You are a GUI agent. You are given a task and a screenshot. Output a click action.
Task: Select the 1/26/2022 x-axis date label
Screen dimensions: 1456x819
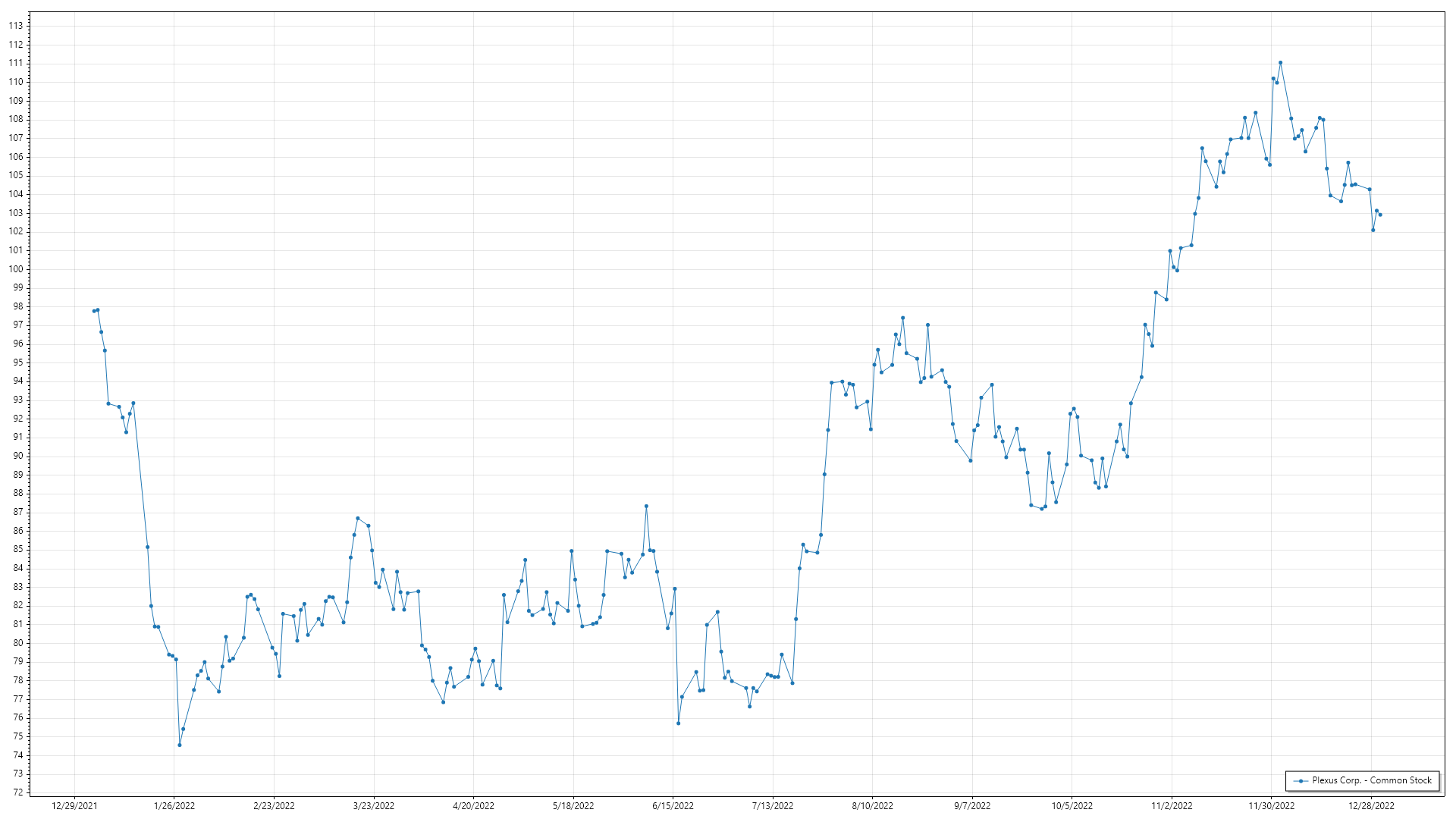[174, 806]
